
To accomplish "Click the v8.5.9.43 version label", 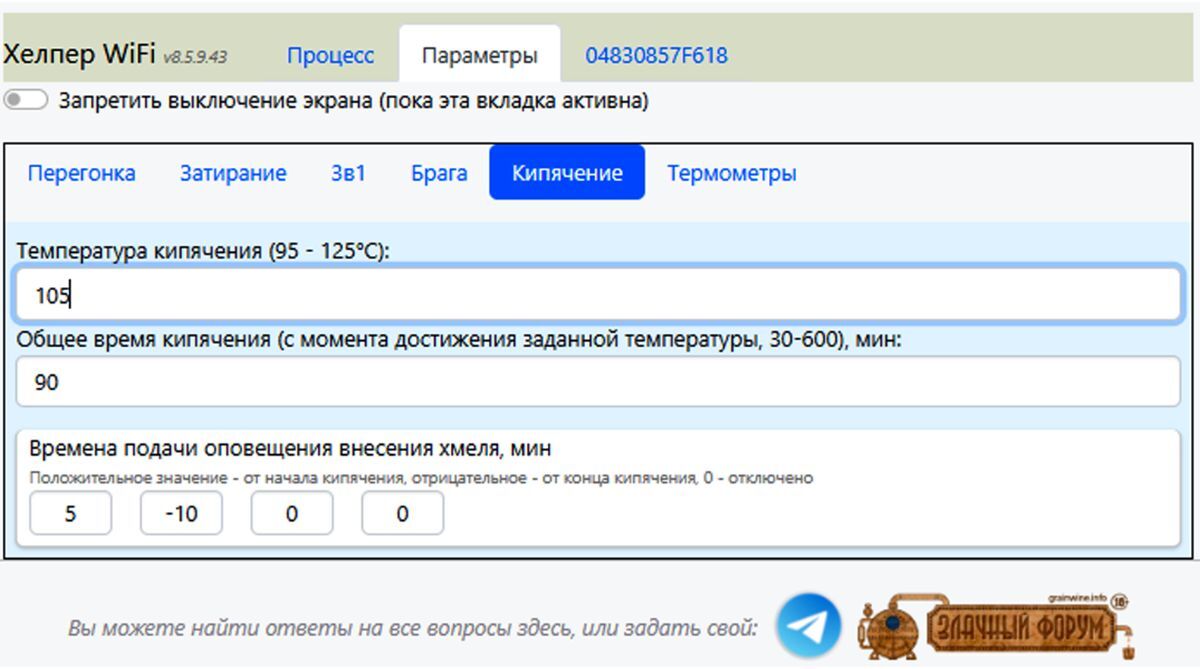I will click(x=195, y=57).
